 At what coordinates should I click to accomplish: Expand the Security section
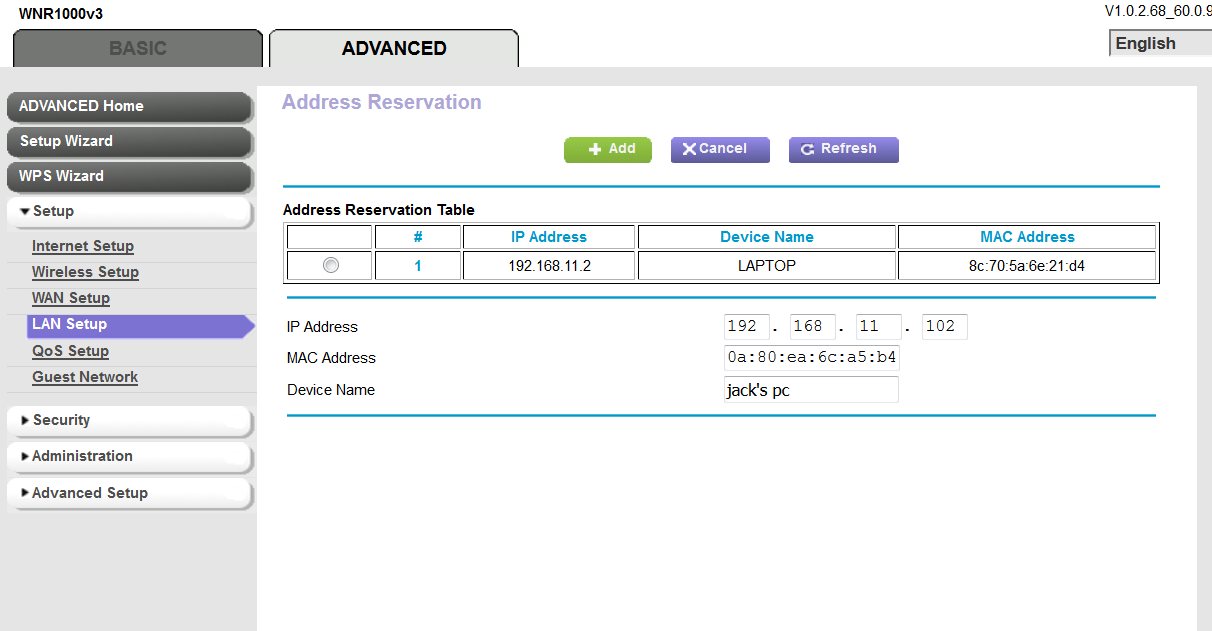pos(128,420)
